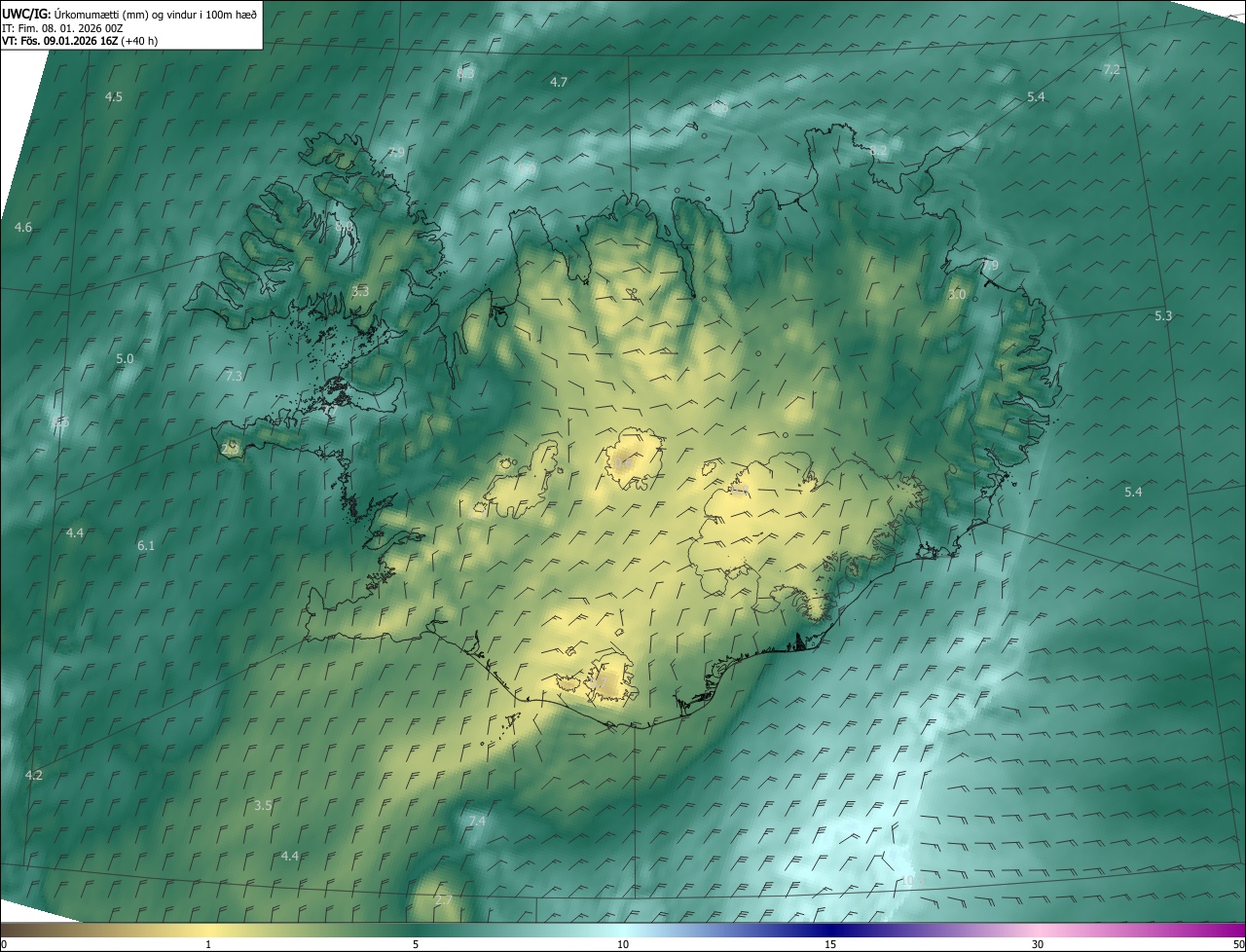Click the map value label 4.6

pos(23,228)
